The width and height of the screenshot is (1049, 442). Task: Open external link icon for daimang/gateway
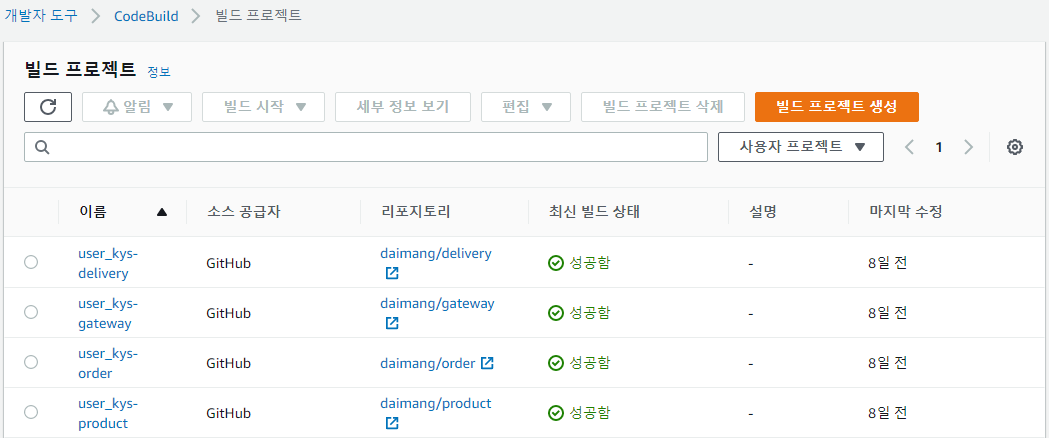392,323
